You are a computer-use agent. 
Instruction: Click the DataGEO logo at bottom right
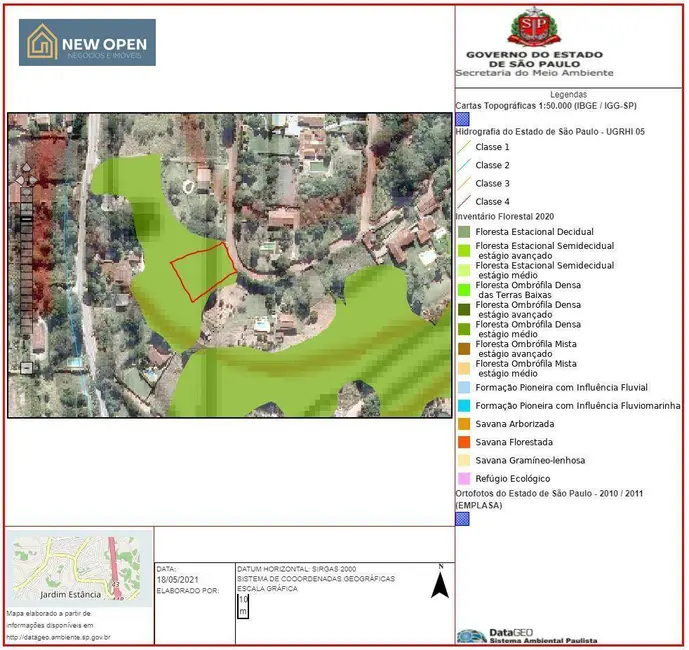527,635
